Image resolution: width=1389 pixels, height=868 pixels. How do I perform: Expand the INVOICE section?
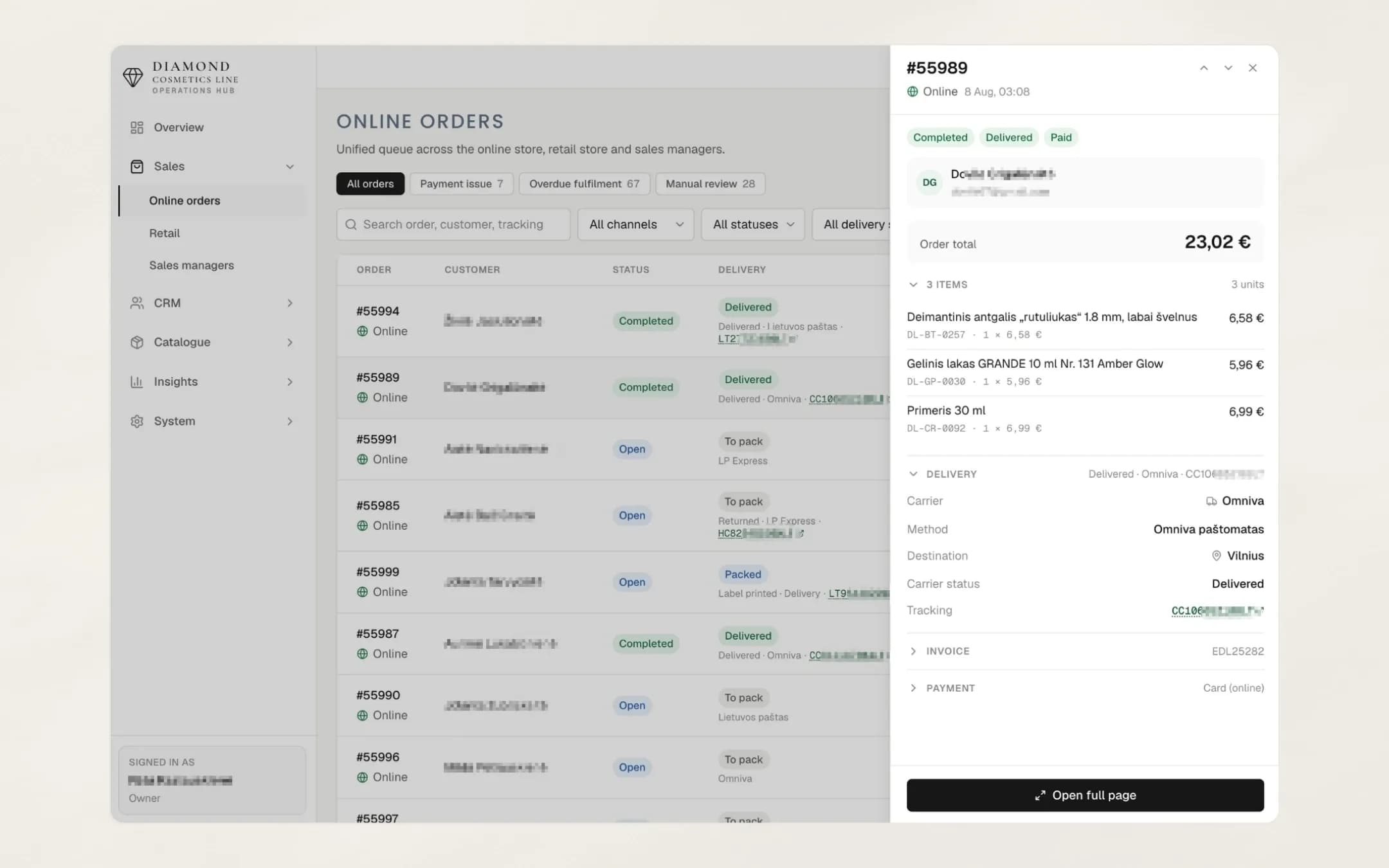(913, 651)
